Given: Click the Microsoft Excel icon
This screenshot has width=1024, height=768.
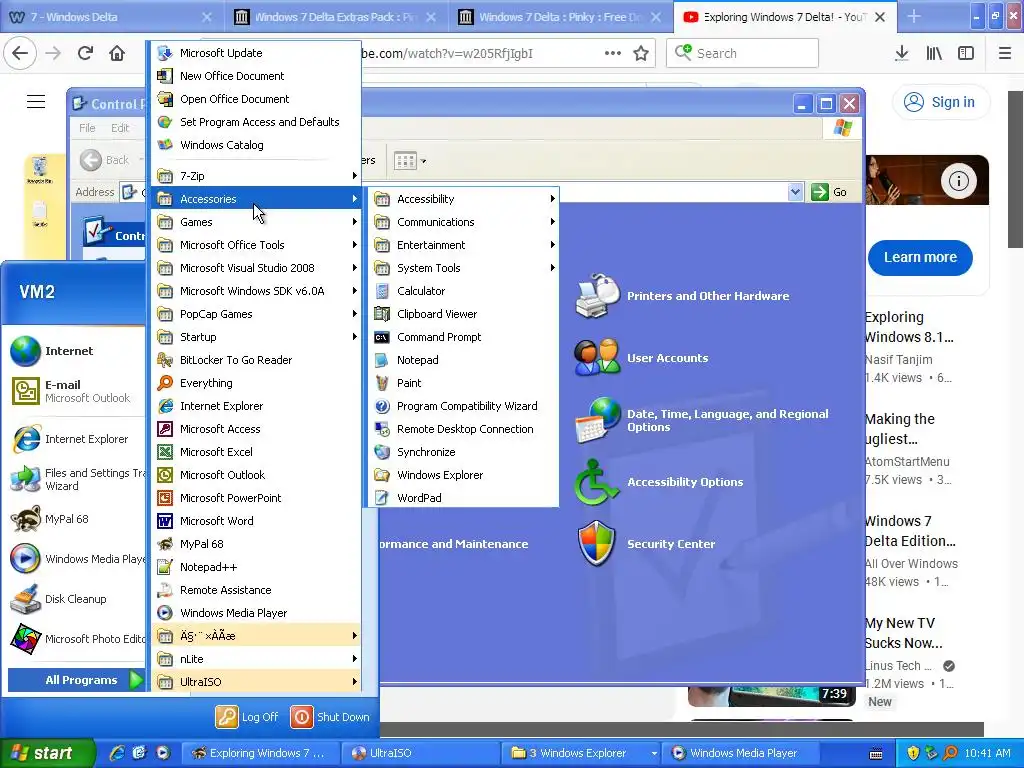Looking at the screenshot, I should pos(165,452).
